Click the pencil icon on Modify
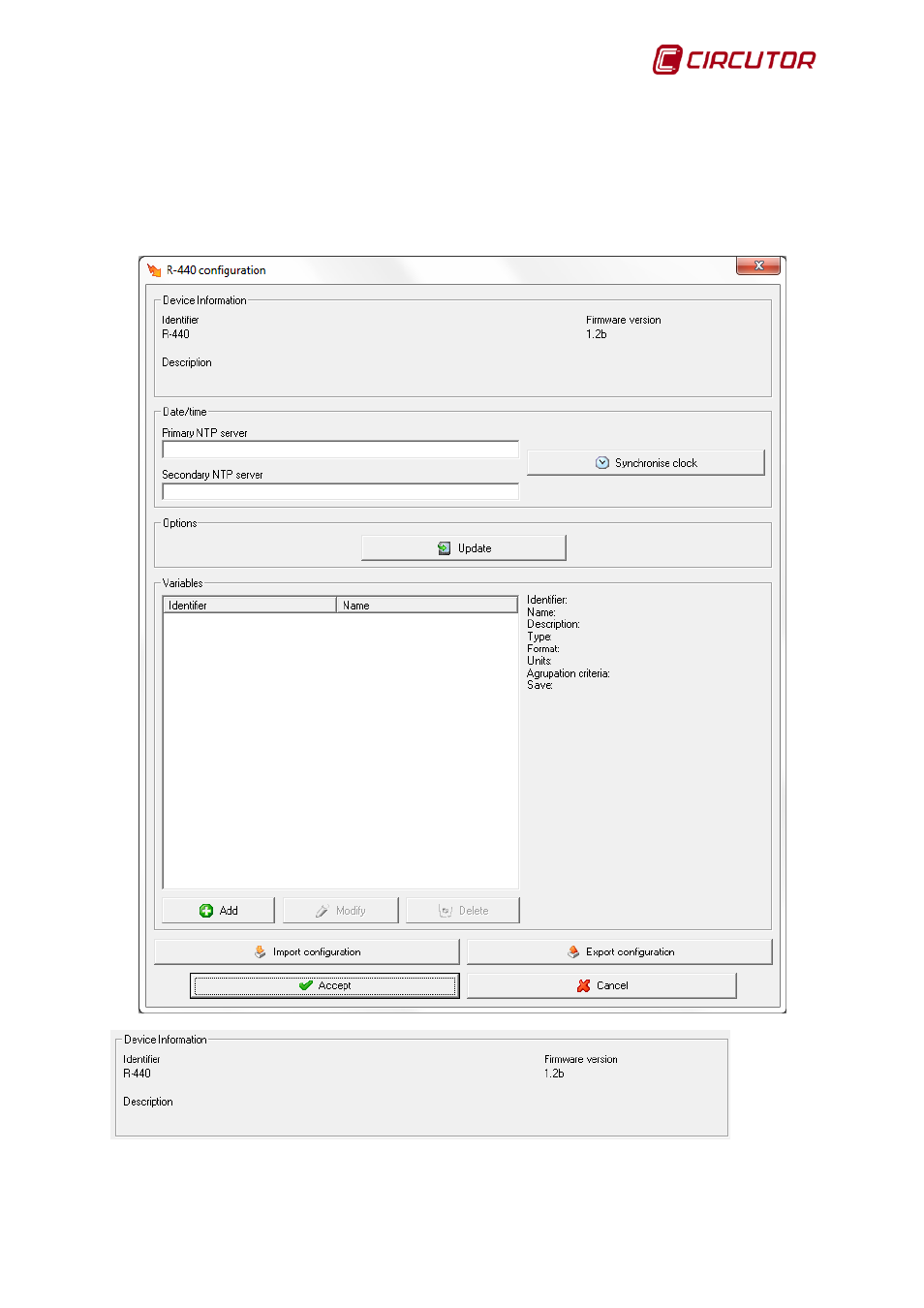Image resolution: width=924 pixels, height=1308 pixels. [x=322, y=911]
